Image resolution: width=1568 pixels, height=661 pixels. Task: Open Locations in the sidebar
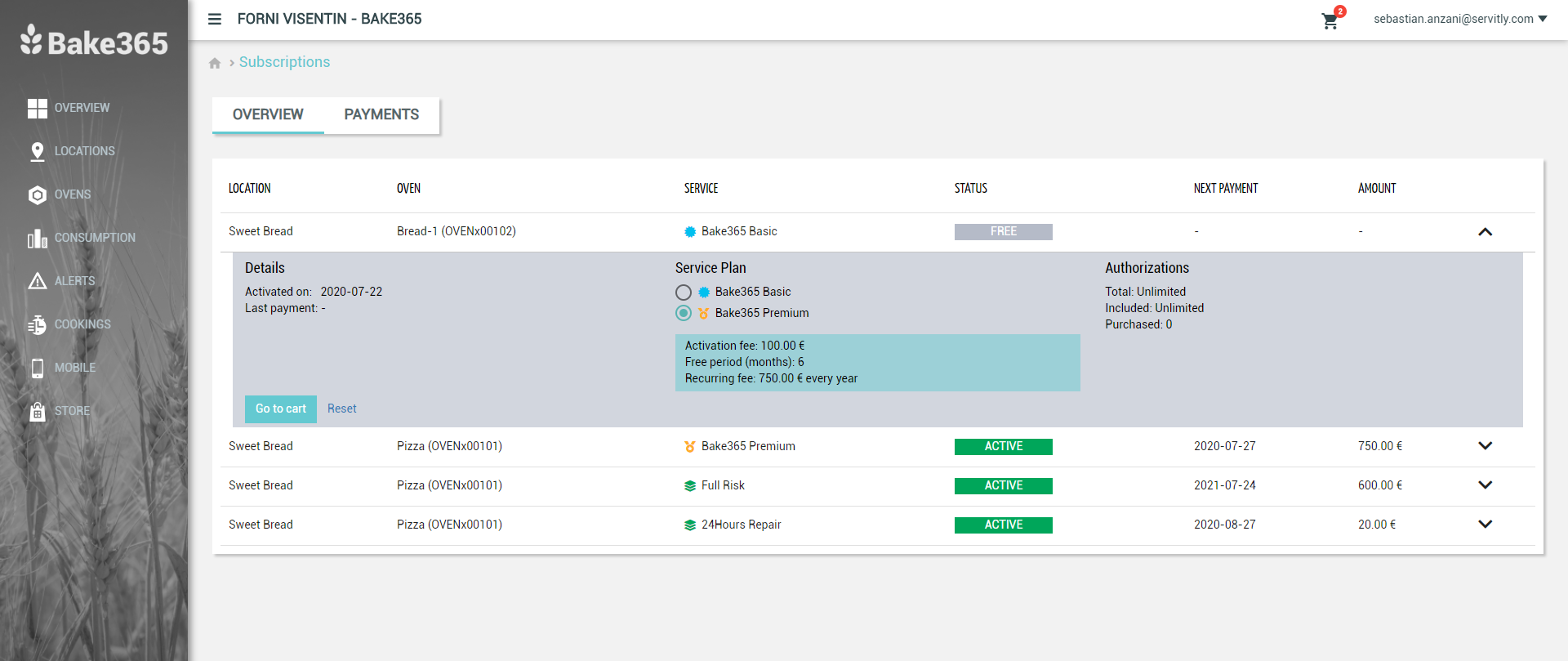pos(85,151)
